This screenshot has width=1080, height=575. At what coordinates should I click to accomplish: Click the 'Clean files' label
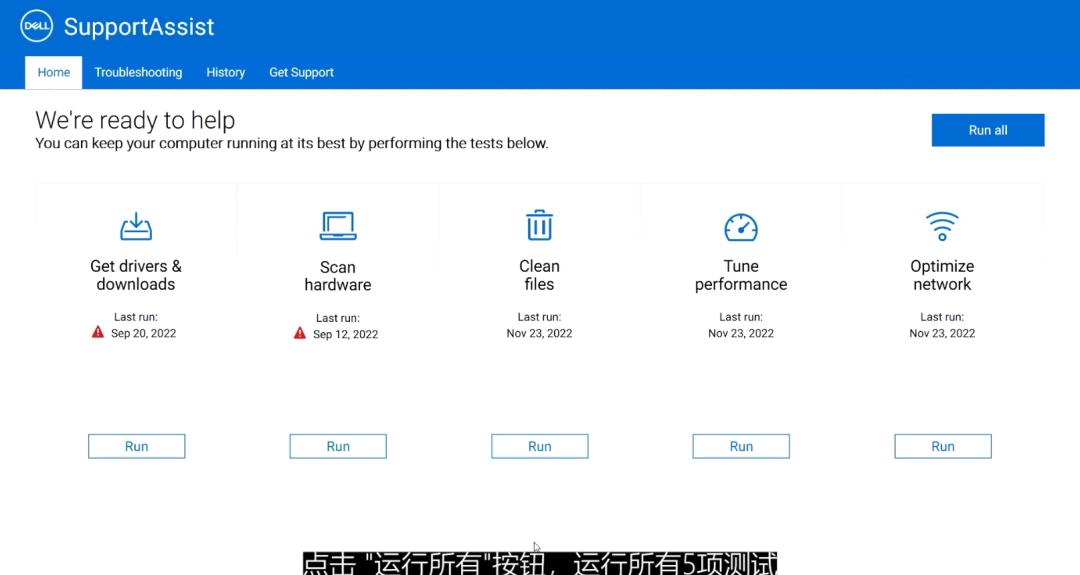point(539,275)
